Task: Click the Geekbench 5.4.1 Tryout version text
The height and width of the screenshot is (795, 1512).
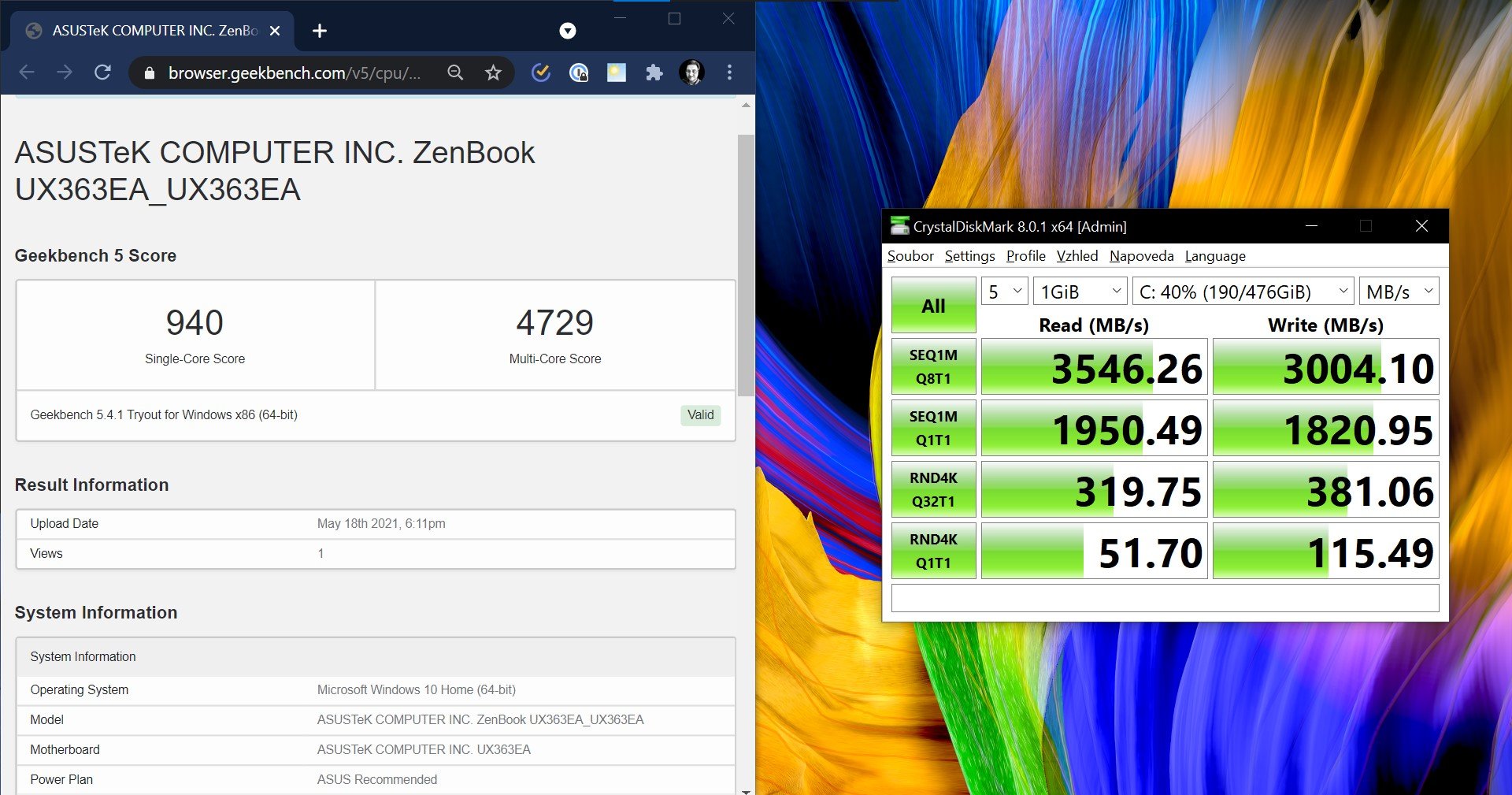Action: click(164, 415)
